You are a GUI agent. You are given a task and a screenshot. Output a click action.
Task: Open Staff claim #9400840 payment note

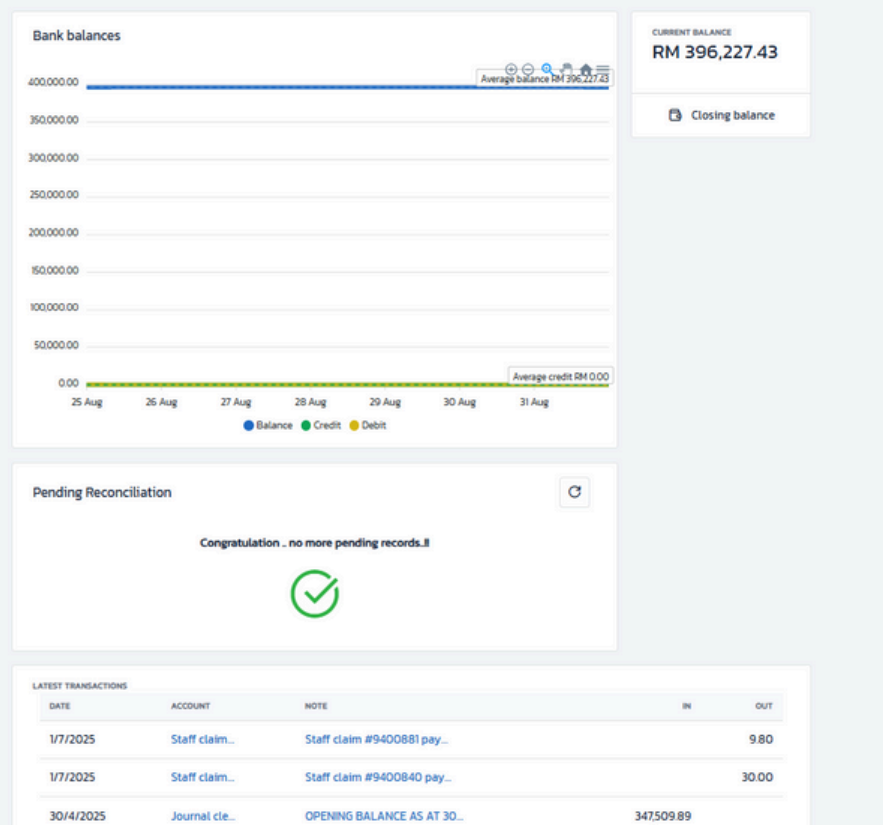click(x=376, y=777)
